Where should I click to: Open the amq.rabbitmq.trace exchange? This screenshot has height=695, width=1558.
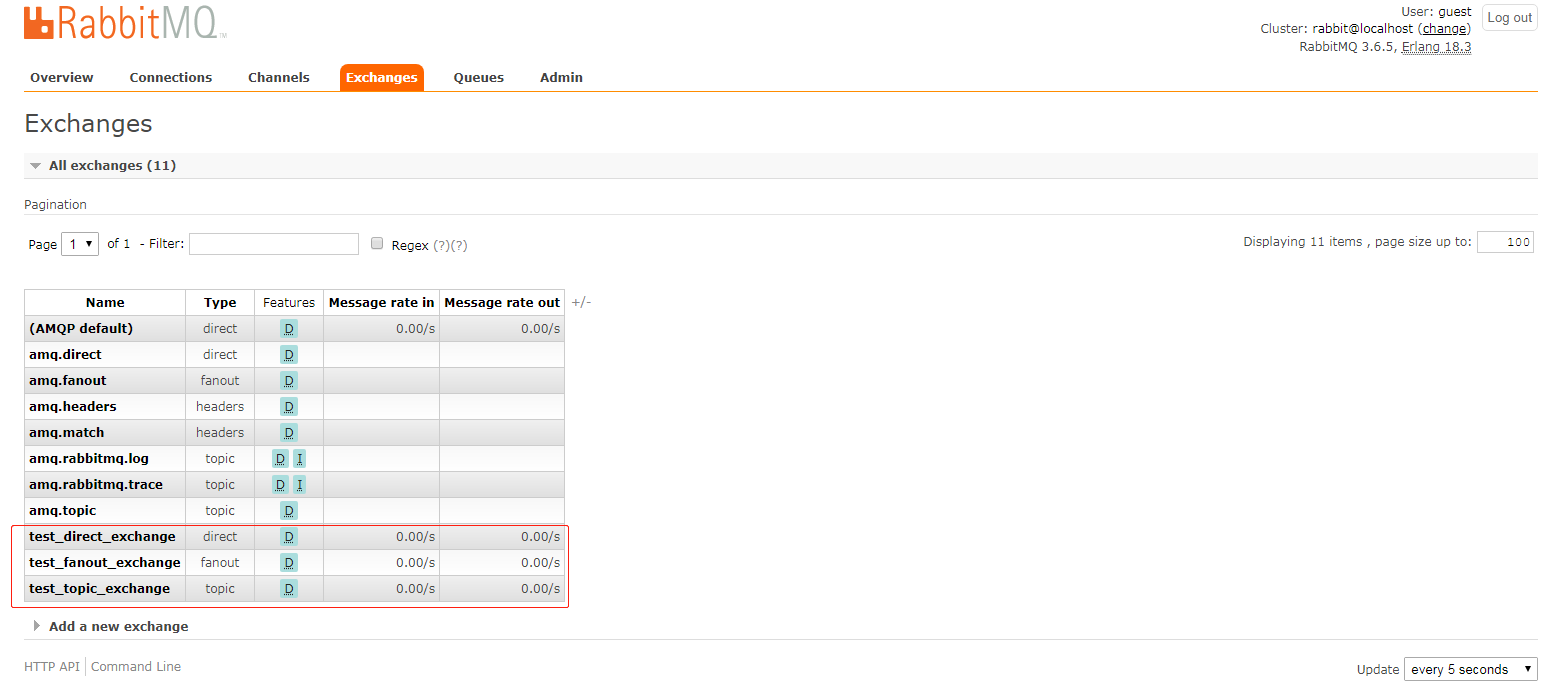pos(96,485)
